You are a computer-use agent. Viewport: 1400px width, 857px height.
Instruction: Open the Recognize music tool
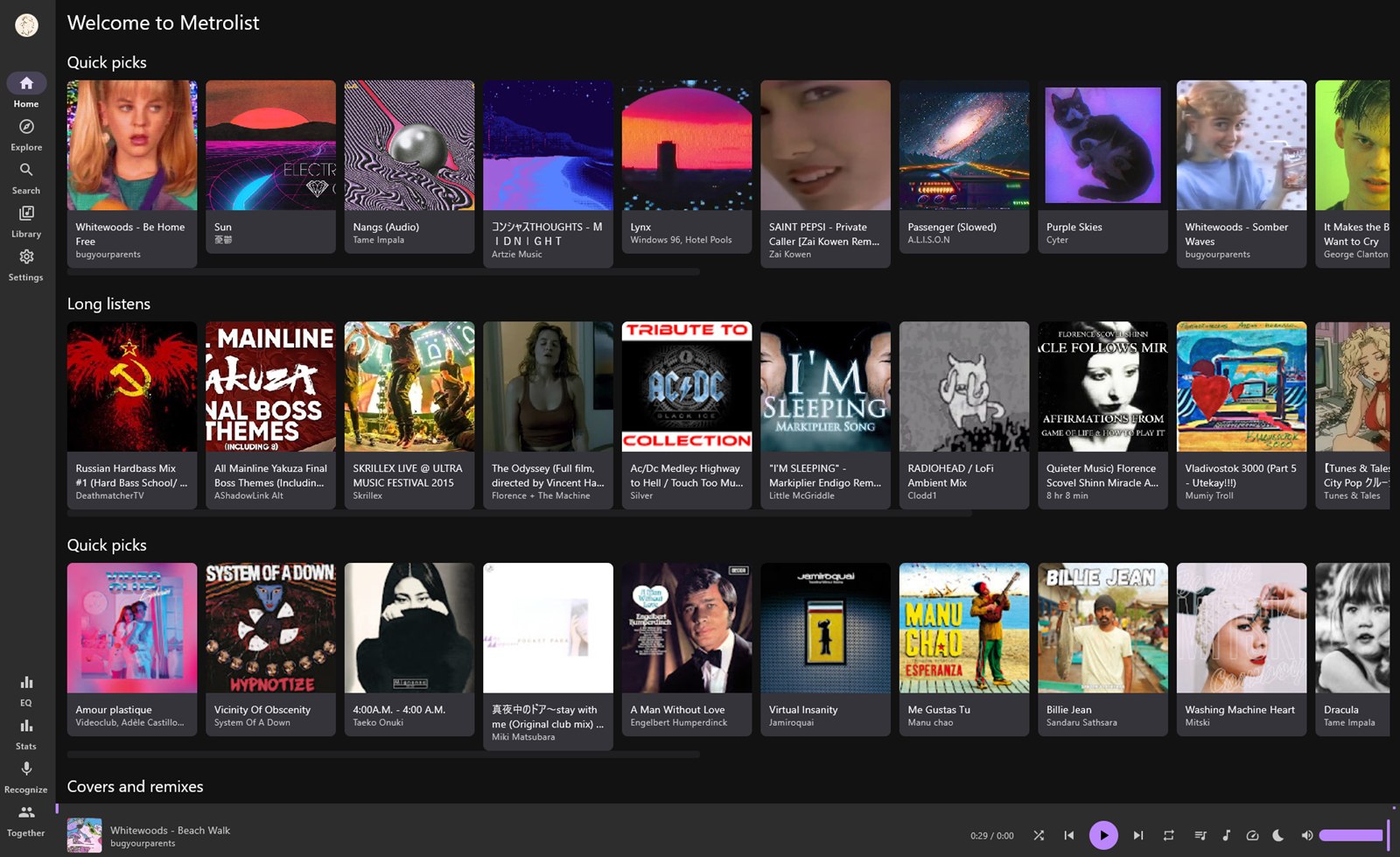coord(26,776)
